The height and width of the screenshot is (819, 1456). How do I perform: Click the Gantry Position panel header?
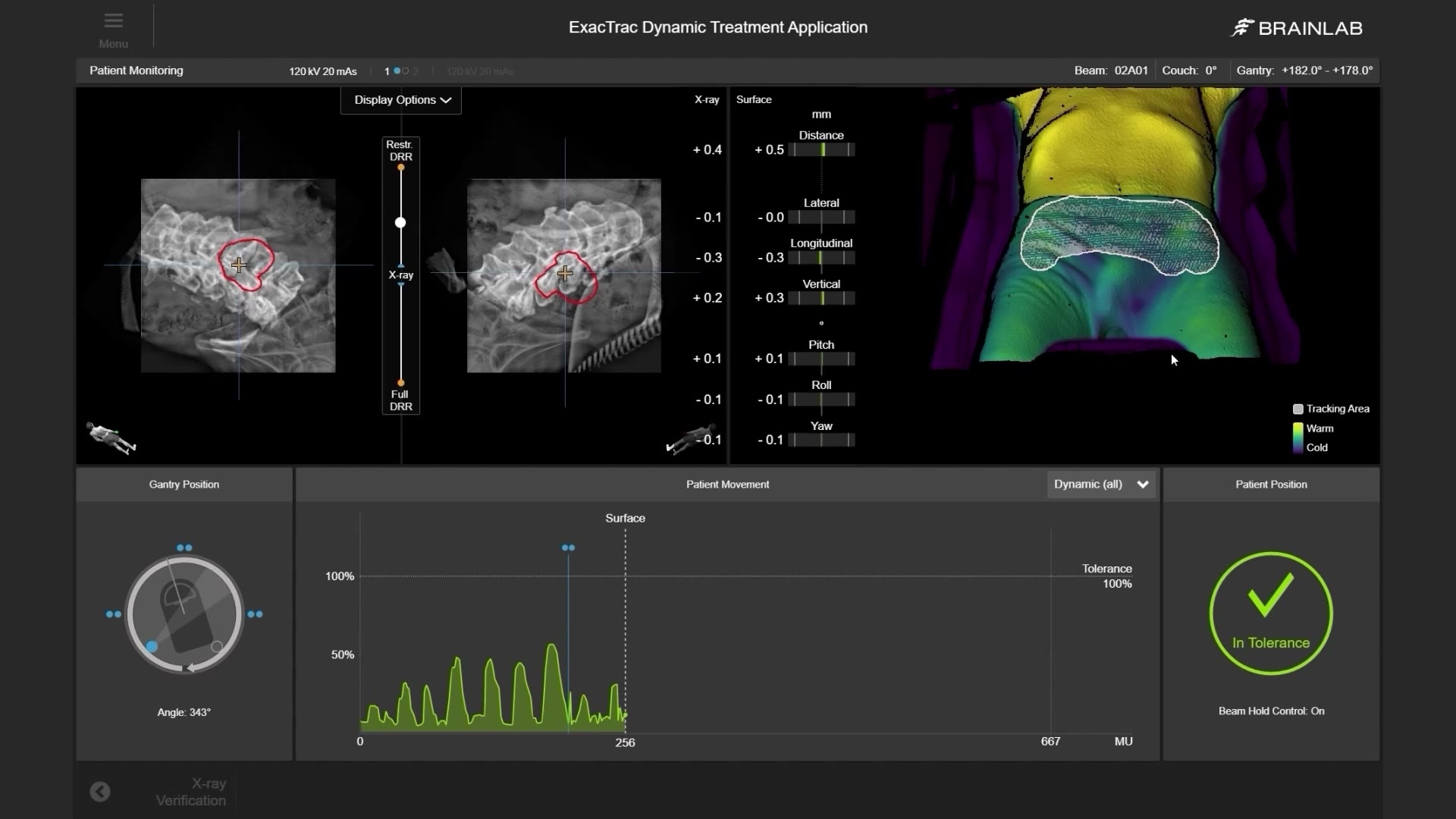pyautogui.click(x=184, y=485)
